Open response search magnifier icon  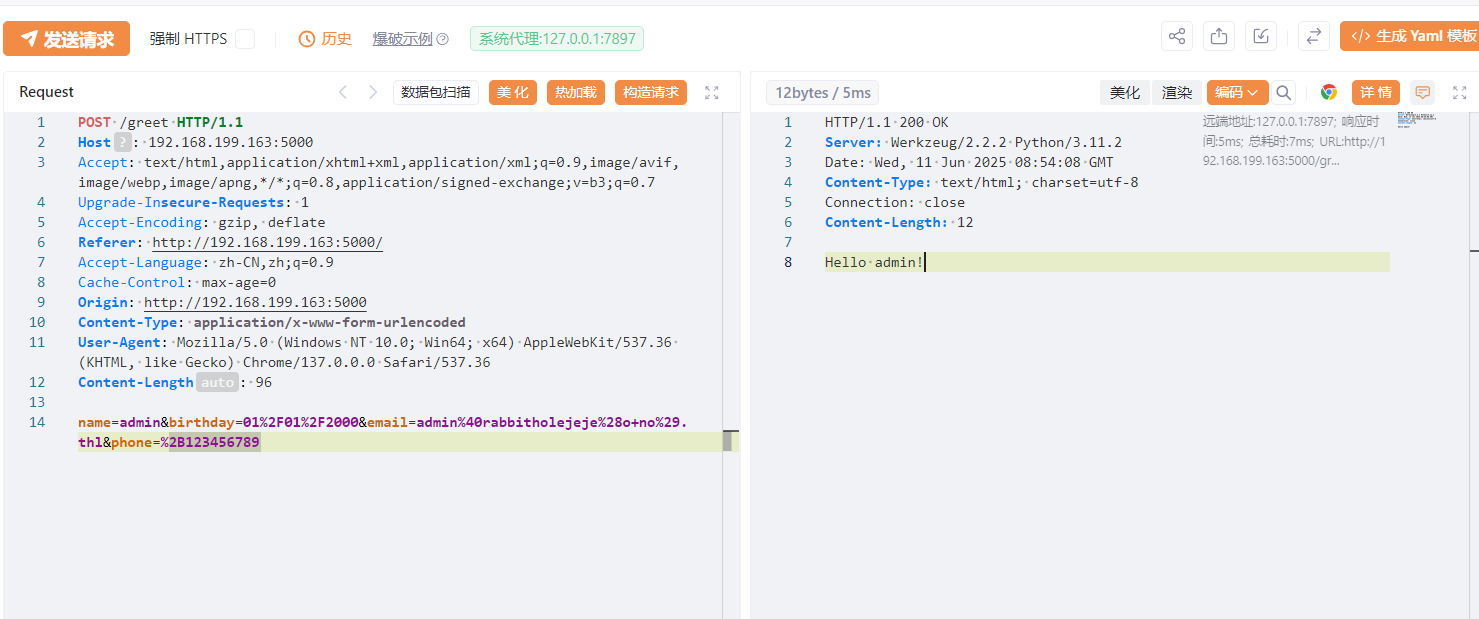point(1284,93)
